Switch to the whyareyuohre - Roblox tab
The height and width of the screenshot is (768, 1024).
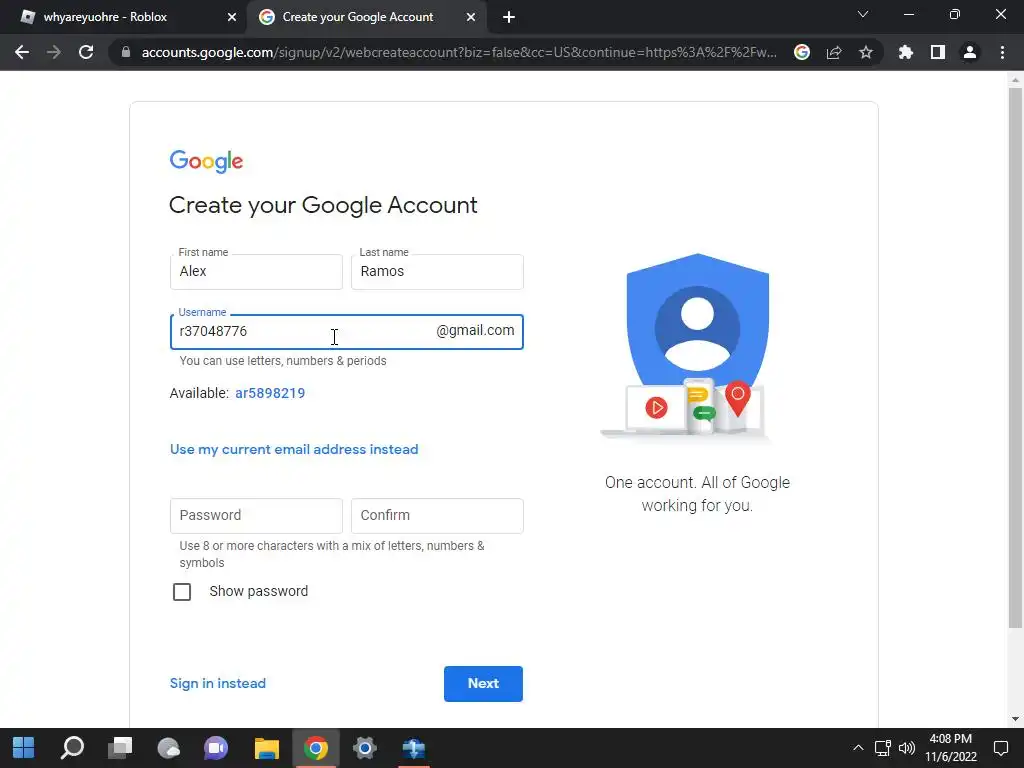coord(123,17)
